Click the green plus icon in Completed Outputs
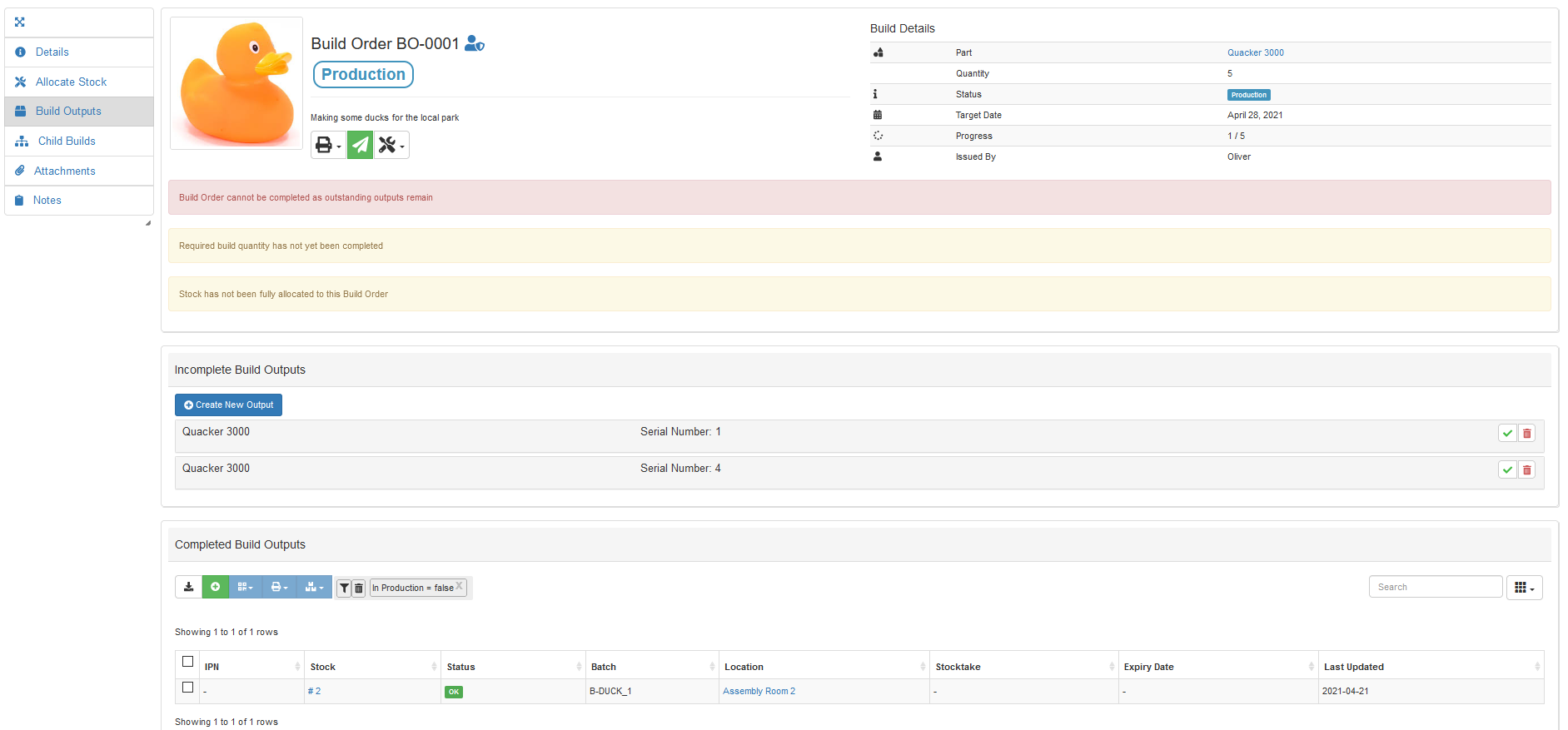The width and height of the screenshot is (1568, 730). pyautogui.click(x=215, y=587)
